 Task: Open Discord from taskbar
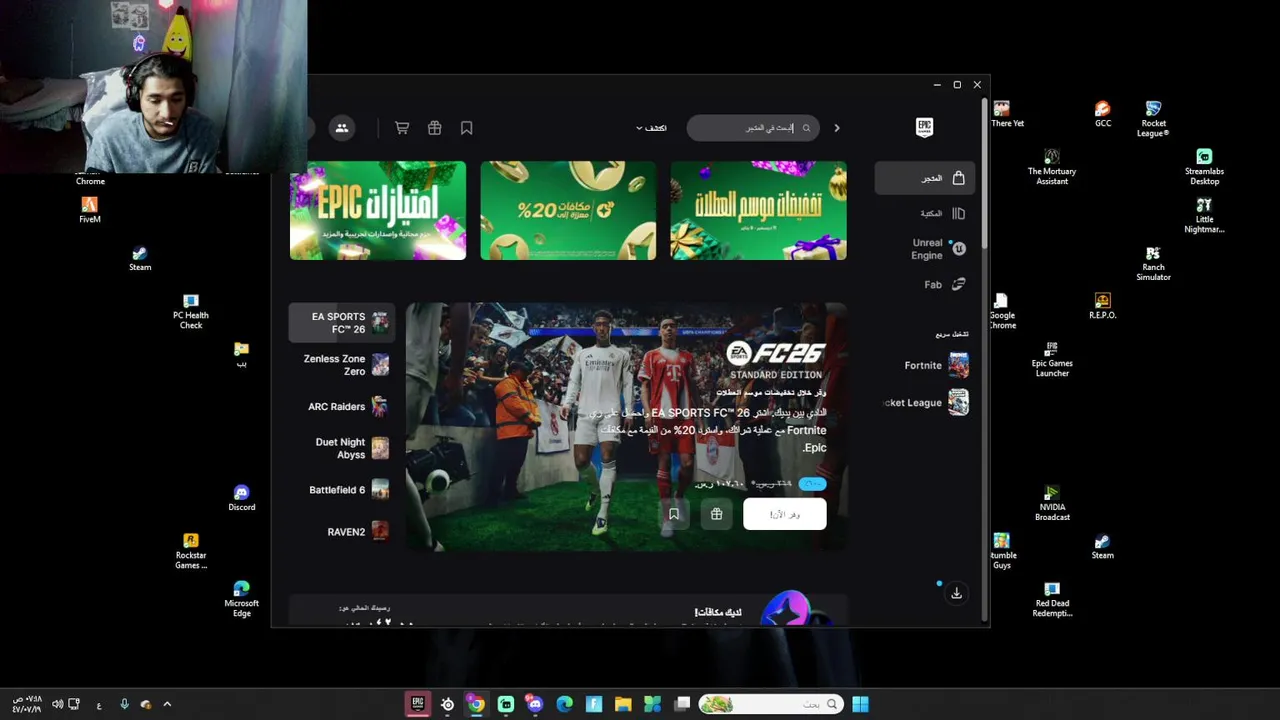coord(535,704)
